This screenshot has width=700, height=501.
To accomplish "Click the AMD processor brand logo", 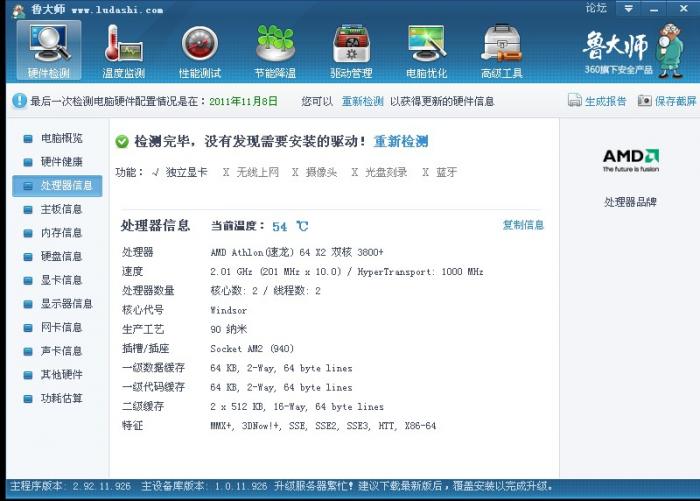I will [631, 160].
